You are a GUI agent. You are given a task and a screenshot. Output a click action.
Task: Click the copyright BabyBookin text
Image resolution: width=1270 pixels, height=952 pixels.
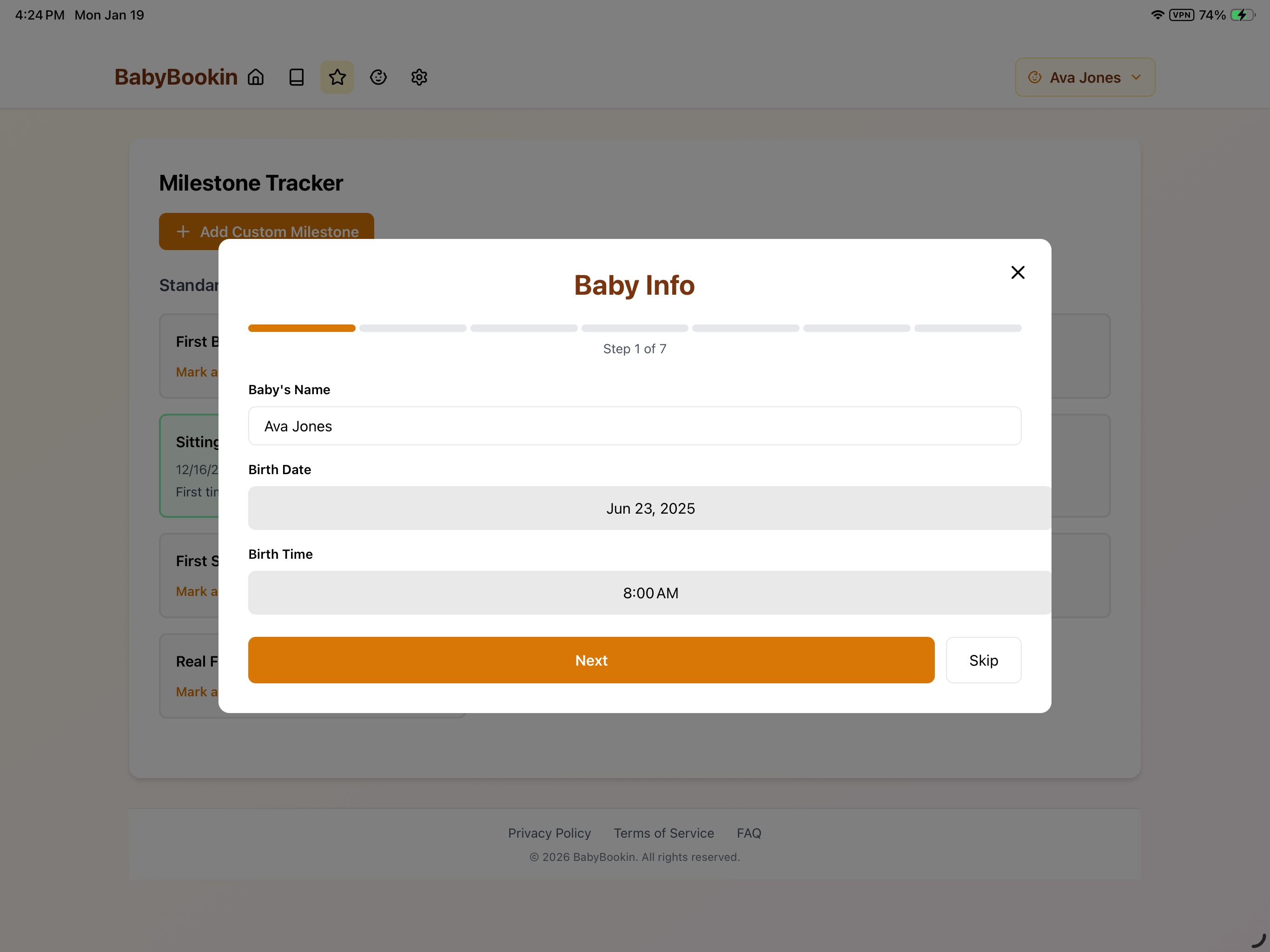point(635,857)
